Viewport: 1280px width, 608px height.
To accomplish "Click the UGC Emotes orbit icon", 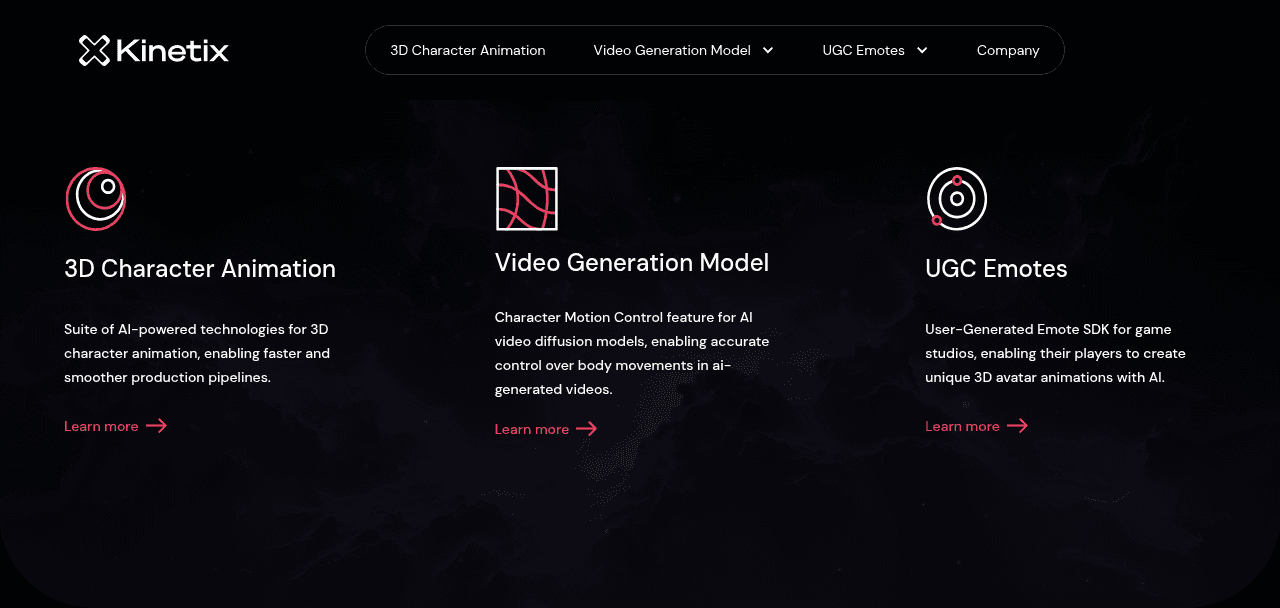I will 957,199.
